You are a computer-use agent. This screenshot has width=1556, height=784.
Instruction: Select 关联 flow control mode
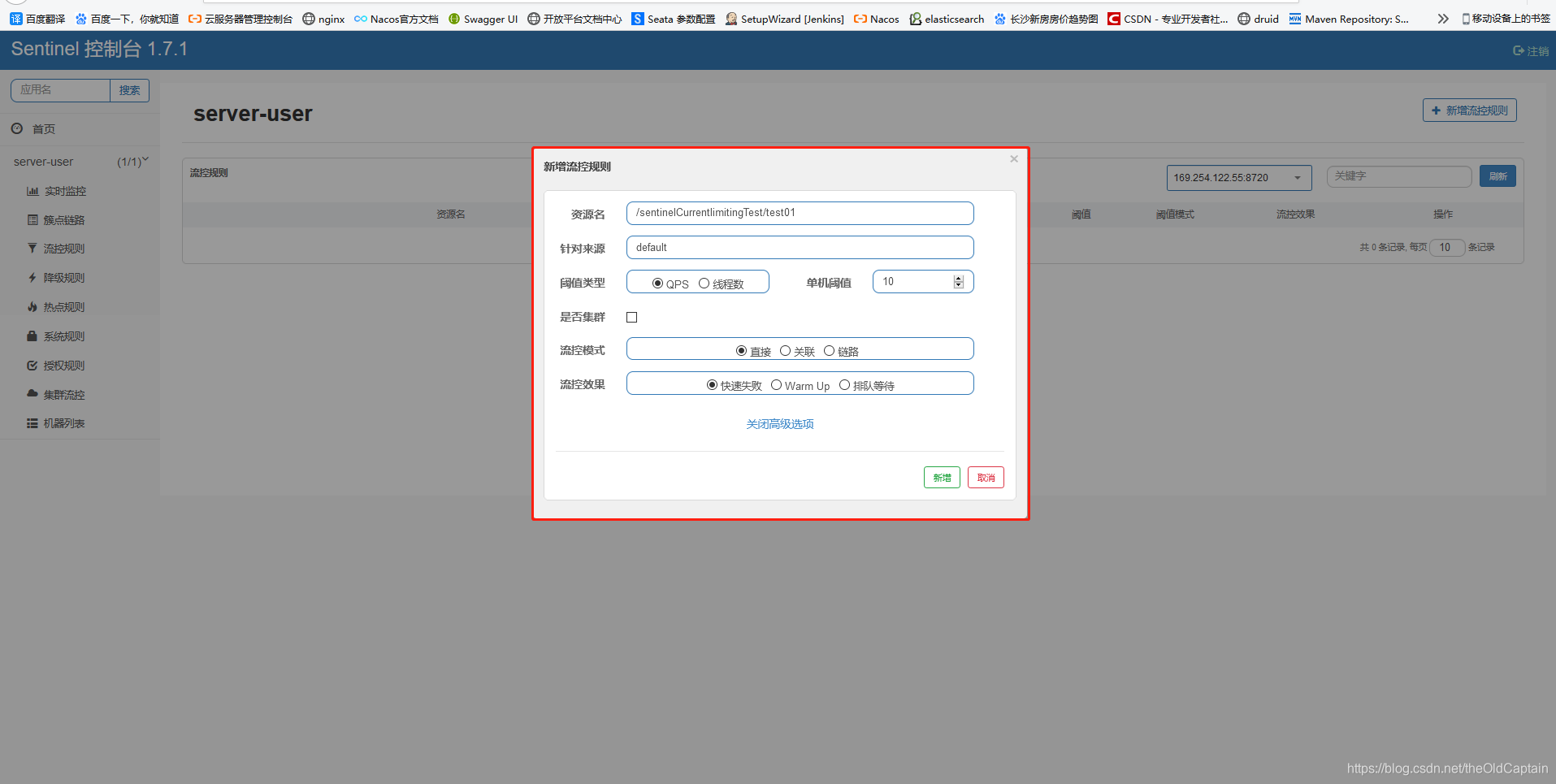coord(785,351)
